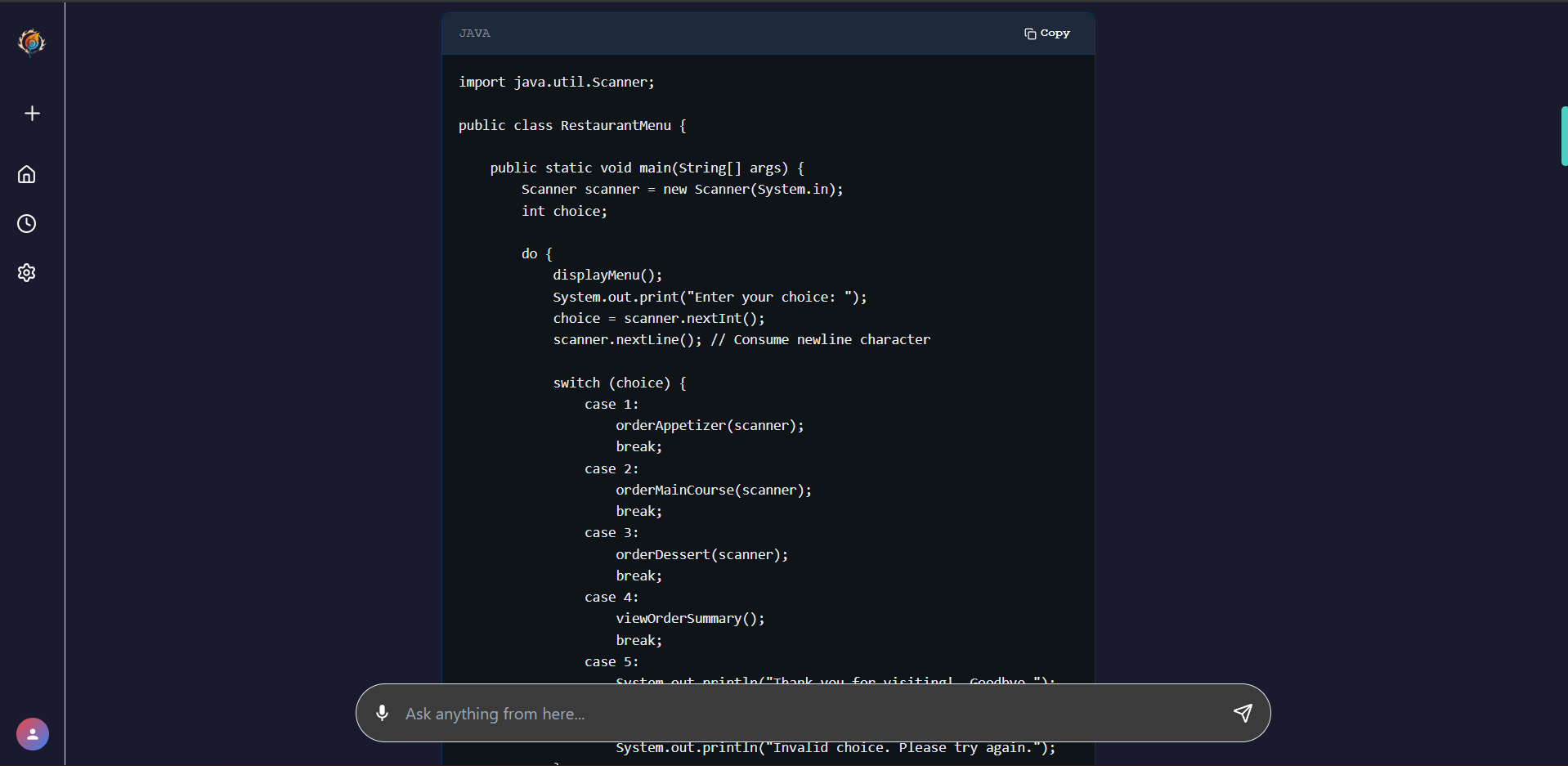Place cursor on the import java.util.Scanner line
Image resolution: width=1568 pixels, height=766 pixels.
tap(556, 83)
